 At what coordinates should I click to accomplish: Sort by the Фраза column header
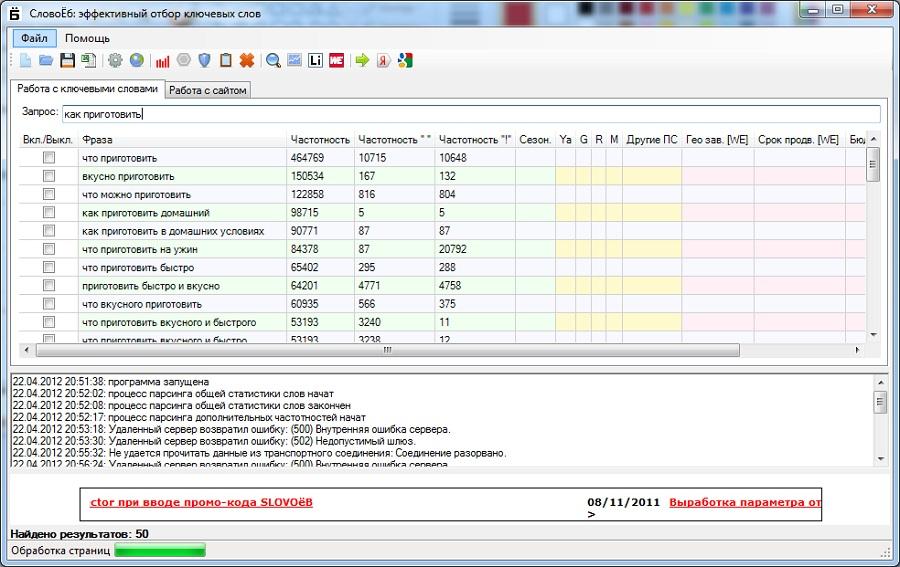[182, 139]
